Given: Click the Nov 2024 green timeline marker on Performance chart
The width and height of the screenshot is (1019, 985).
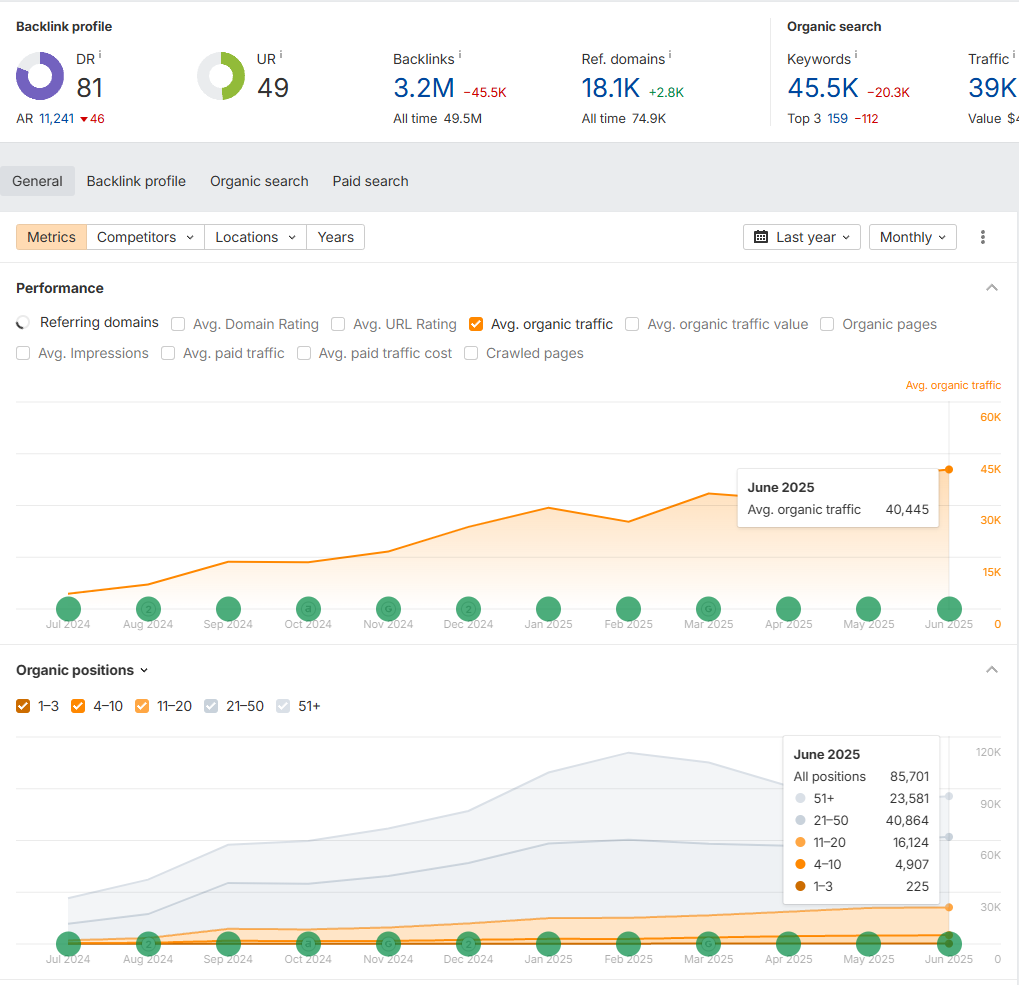Looking at the screenshot, I should tap(388, 608).
